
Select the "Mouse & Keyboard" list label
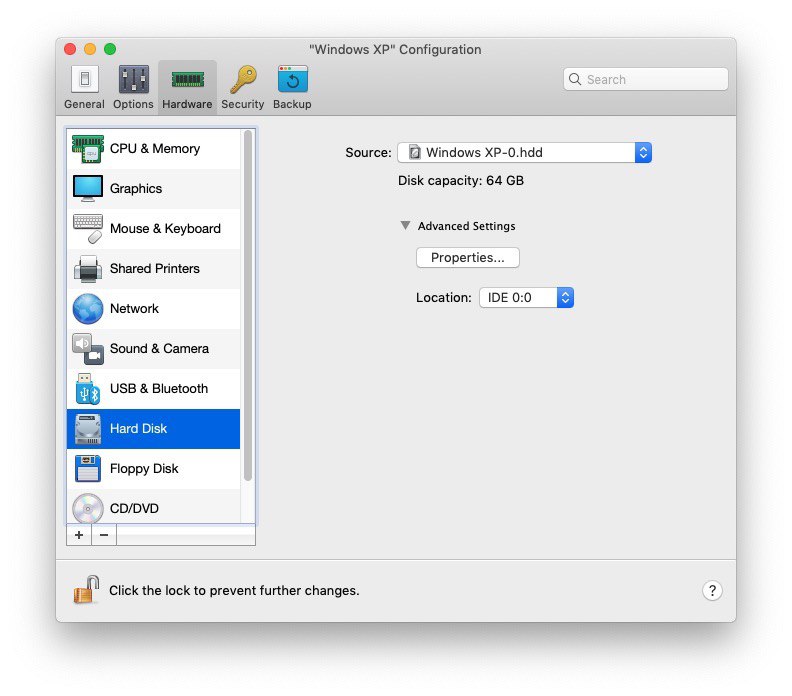[165, 228]
